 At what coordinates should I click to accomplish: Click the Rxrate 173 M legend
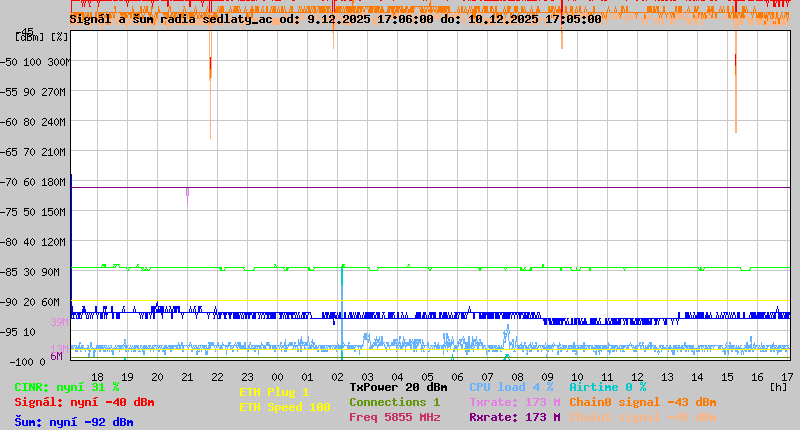pos(515,417)
